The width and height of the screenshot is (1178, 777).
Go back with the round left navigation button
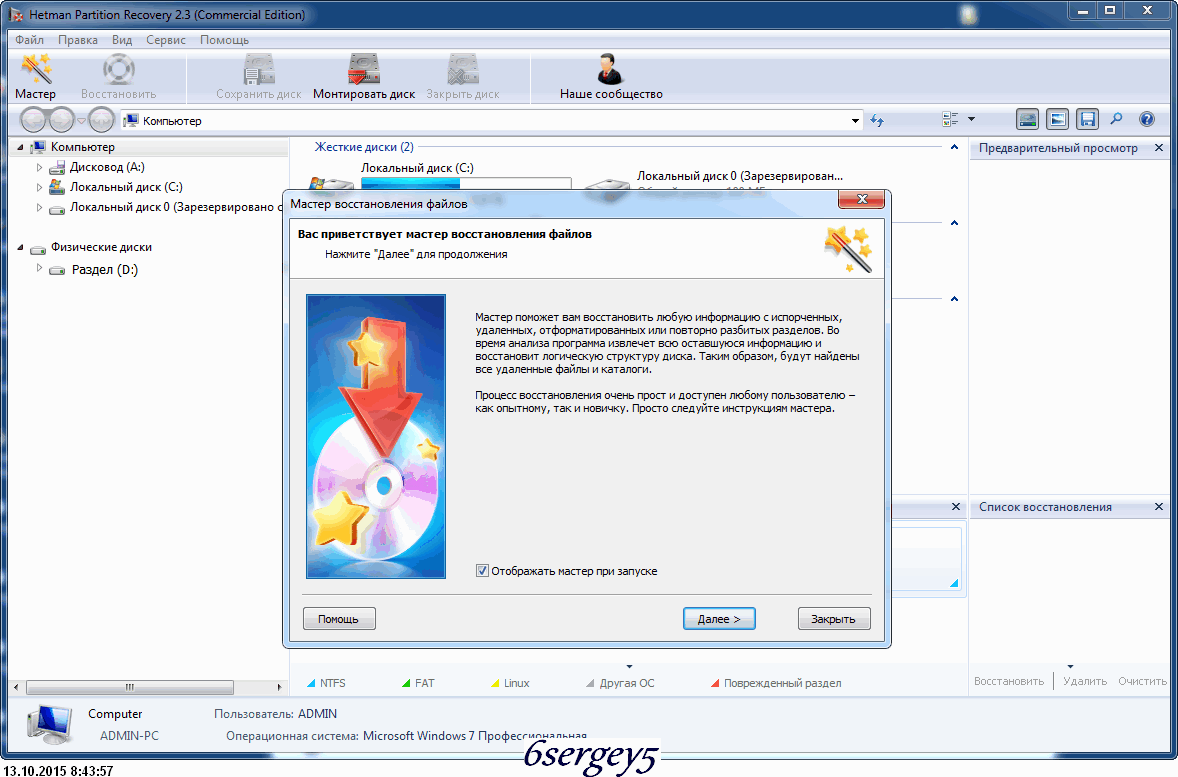(x=34, y=119)
